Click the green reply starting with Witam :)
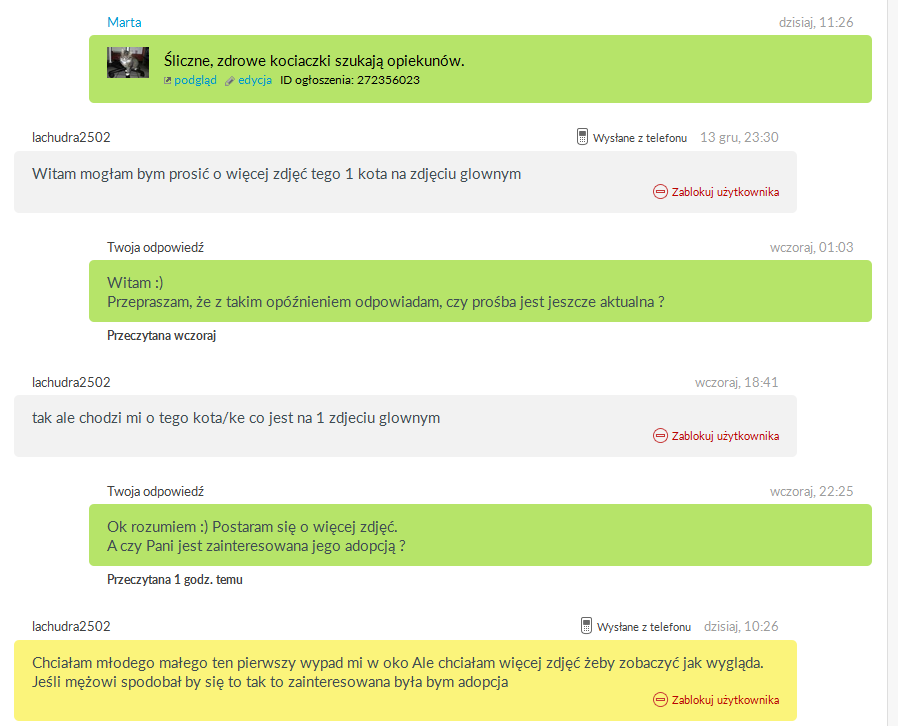 tap(480, 291)
